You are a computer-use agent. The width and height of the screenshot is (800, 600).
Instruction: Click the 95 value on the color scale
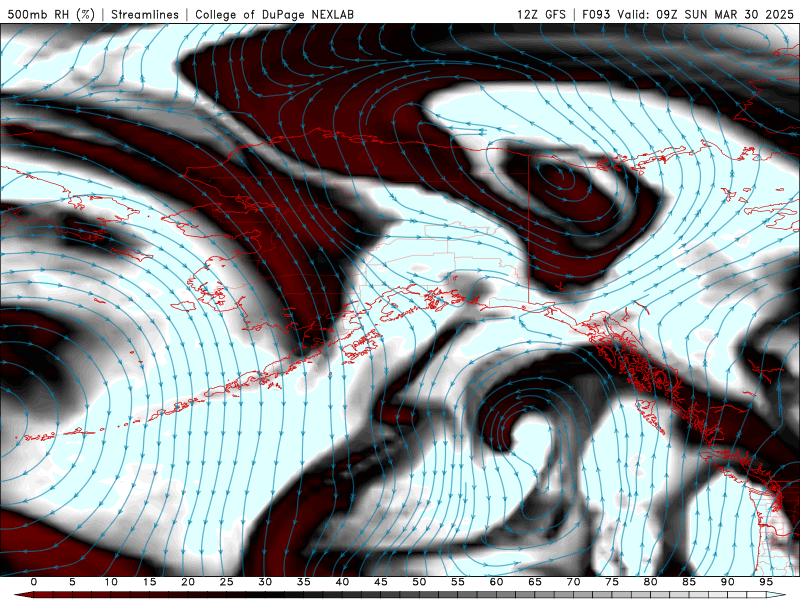click(x=766, y=582)
